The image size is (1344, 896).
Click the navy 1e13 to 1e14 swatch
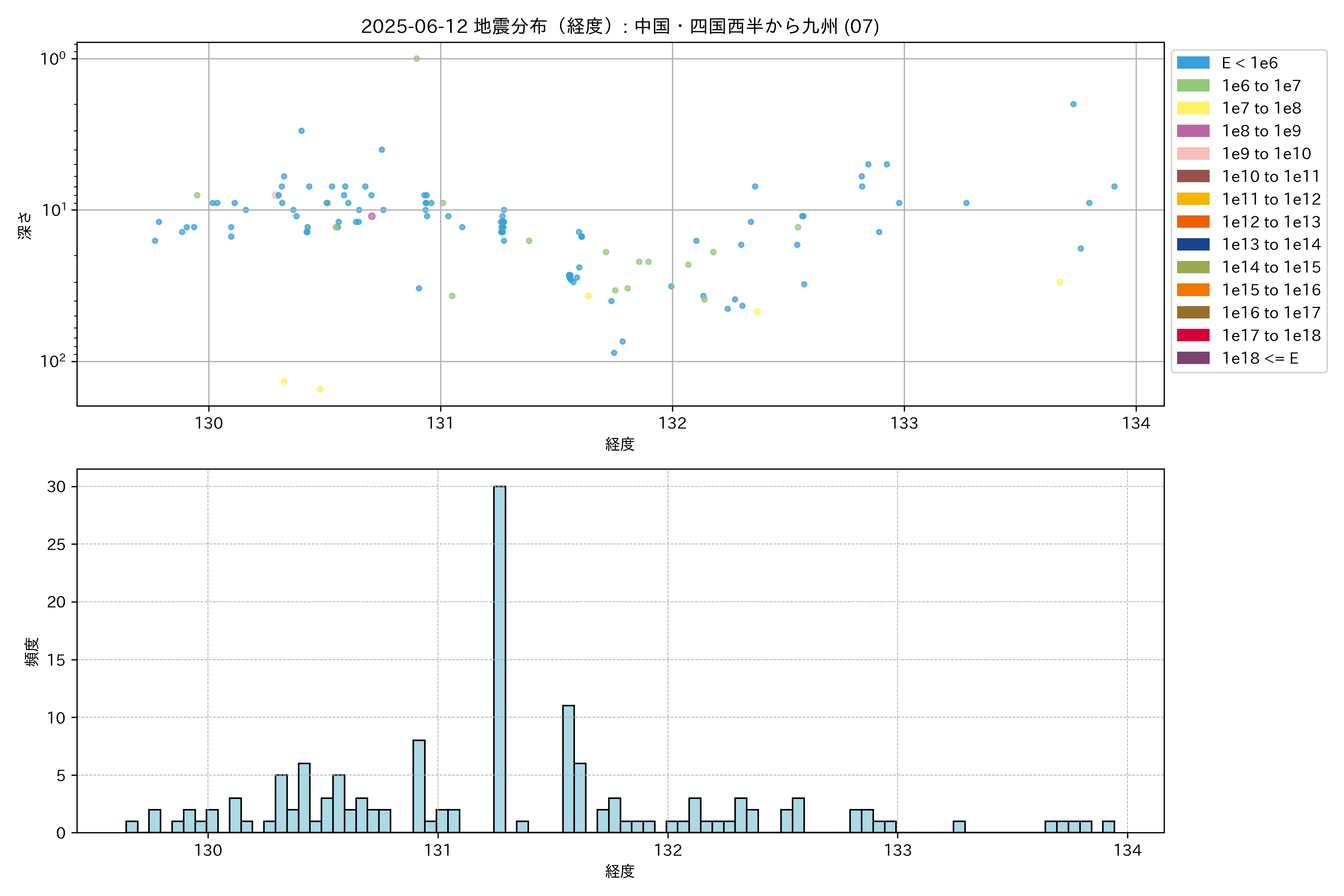coord(1192,245)
